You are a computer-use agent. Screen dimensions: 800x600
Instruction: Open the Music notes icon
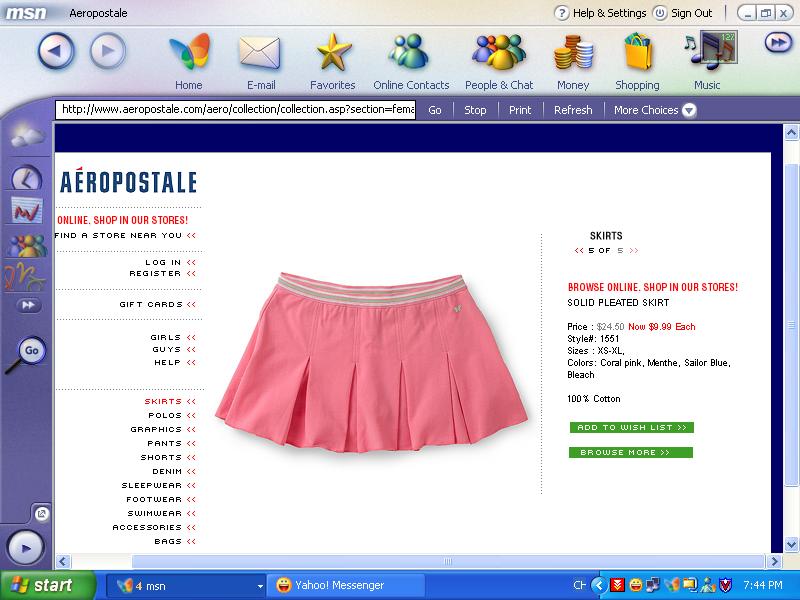710,50
